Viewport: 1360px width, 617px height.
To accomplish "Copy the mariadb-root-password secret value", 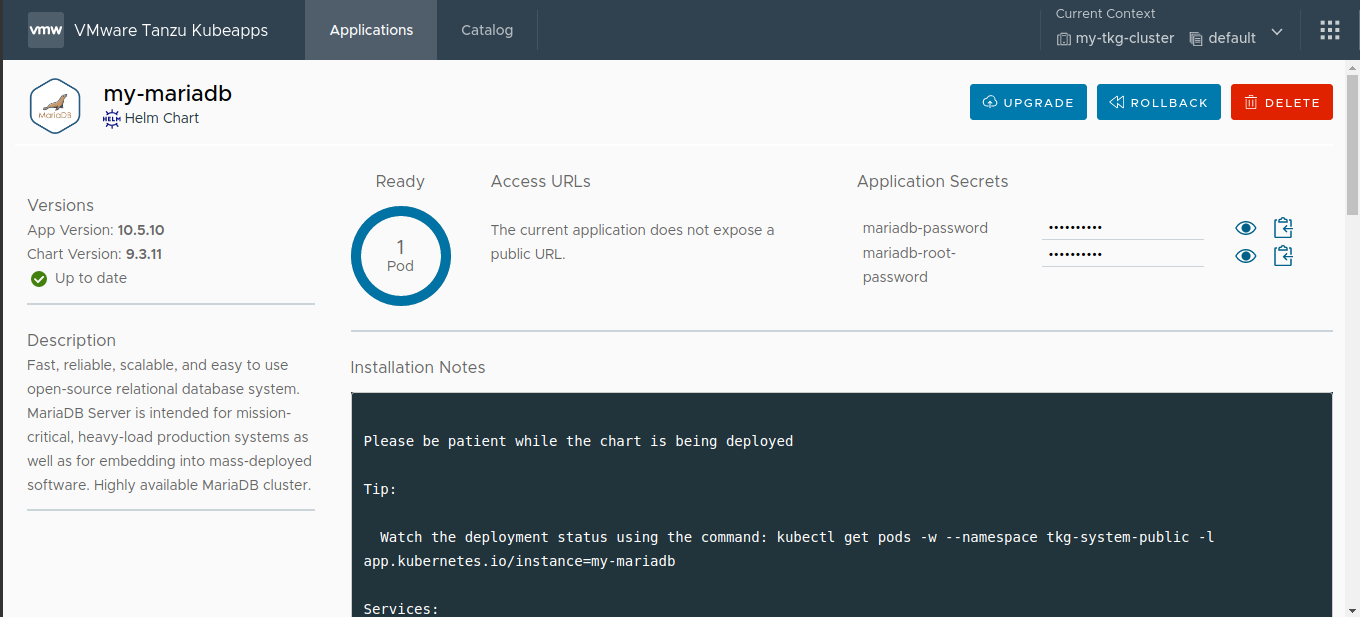I will pos(1283,255).
